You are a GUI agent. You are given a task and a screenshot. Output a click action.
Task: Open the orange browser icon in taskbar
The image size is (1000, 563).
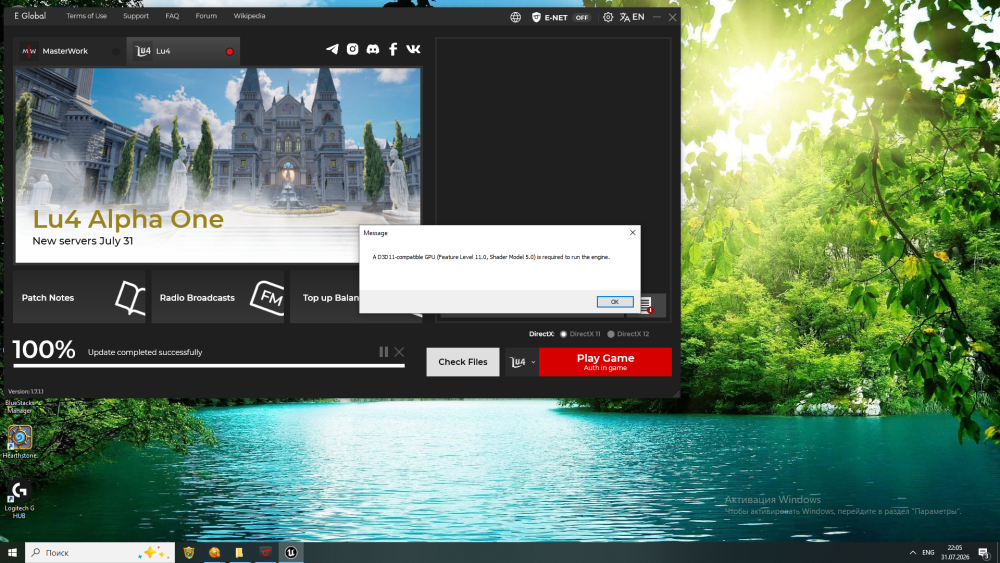click(x=214, y=553)
